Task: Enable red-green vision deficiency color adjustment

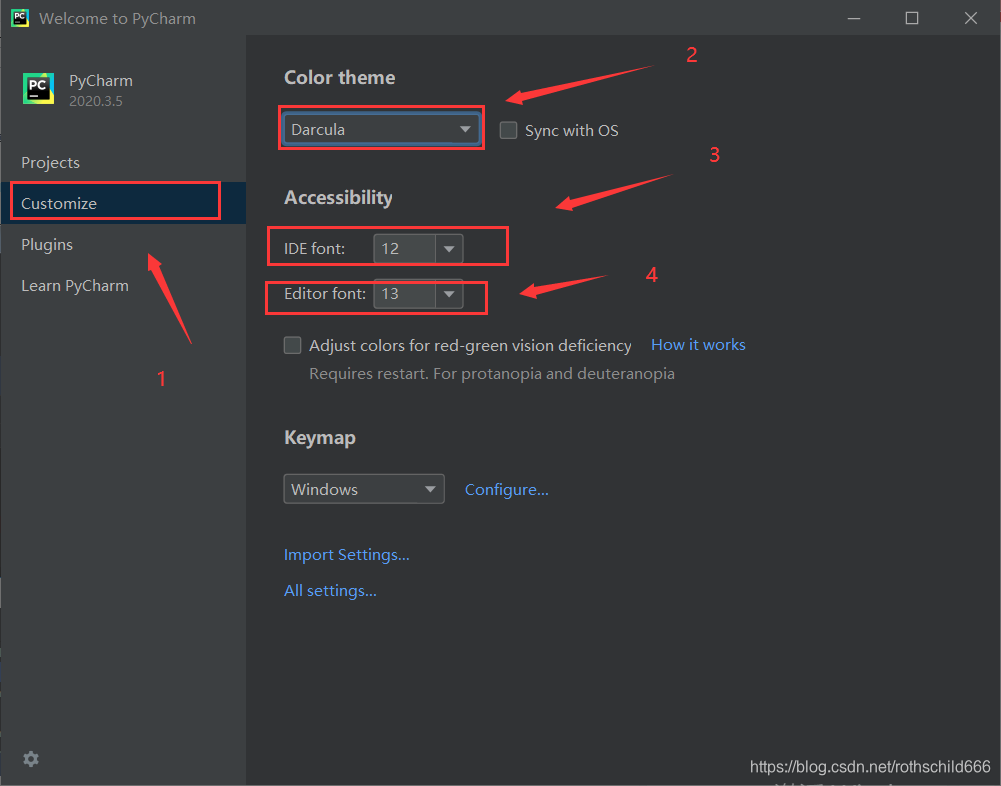Action: click(292, 345)
